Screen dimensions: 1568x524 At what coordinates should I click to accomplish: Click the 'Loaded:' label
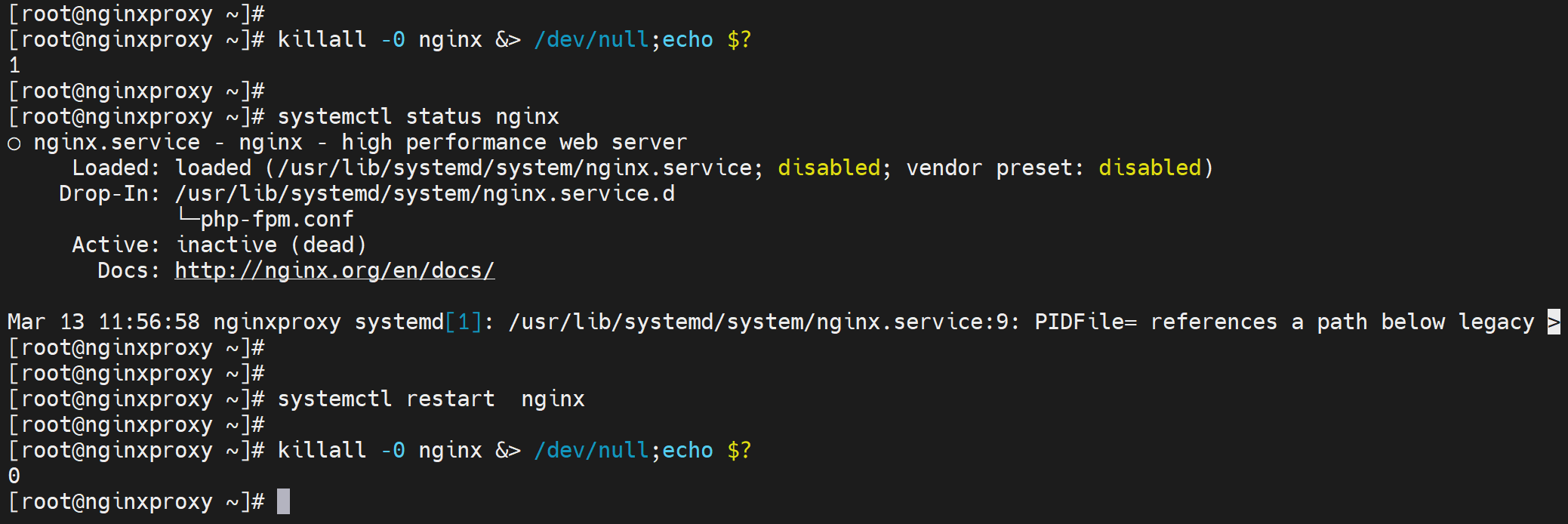[x=116, y=168]
